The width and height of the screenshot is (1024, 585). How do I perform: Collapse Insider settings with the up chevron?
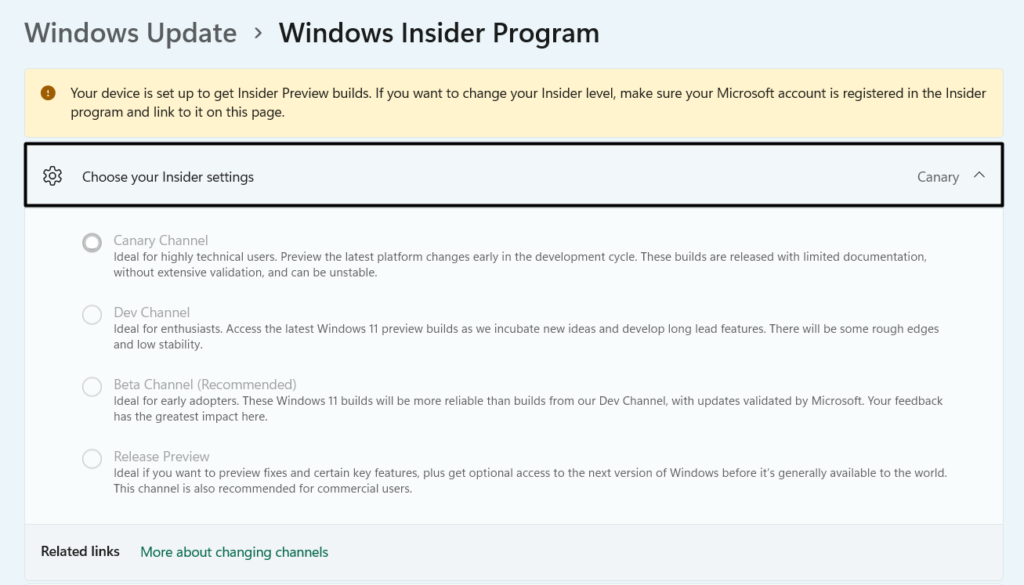(979, 176)
